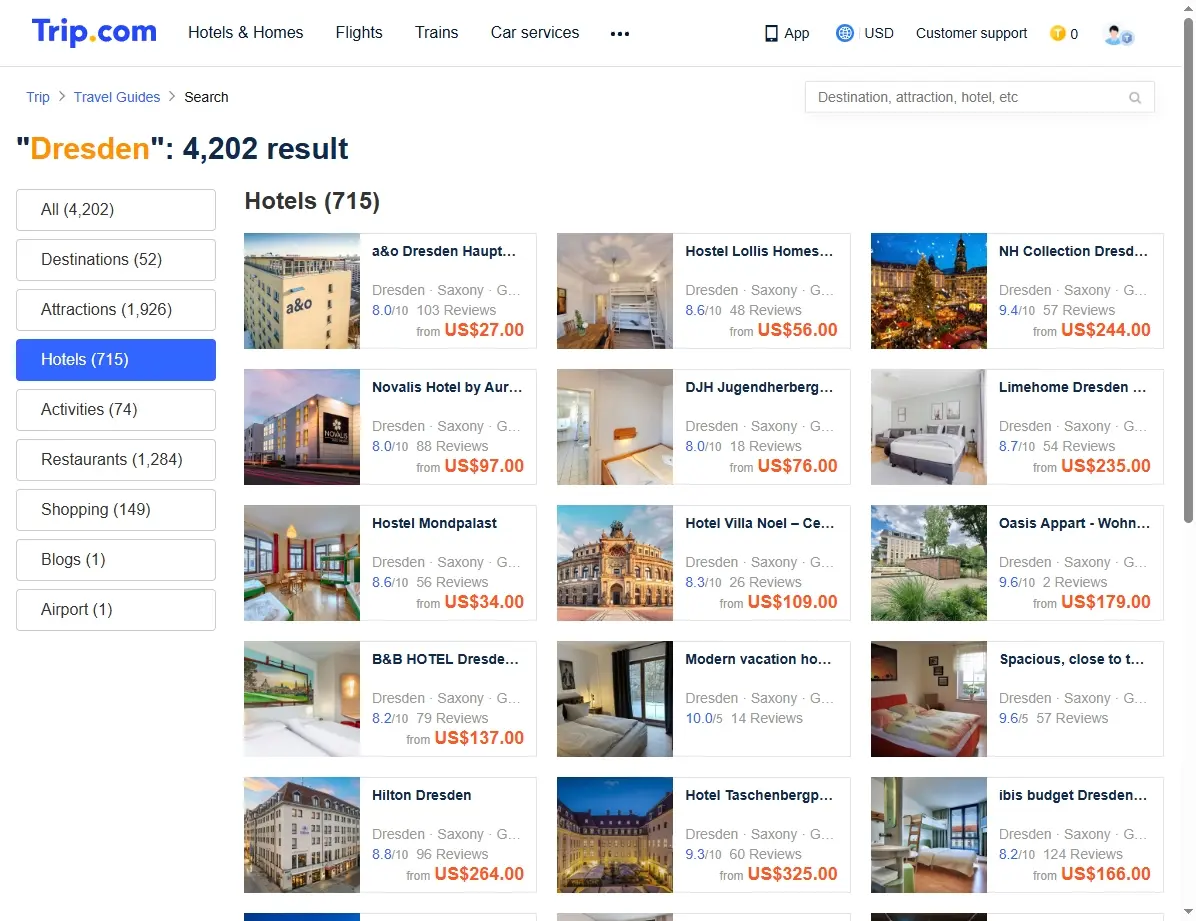Image resolution: width=1196 pixels, height=921 pixels.
Task: Open Customer support link
Action: [x=971, y=33]
